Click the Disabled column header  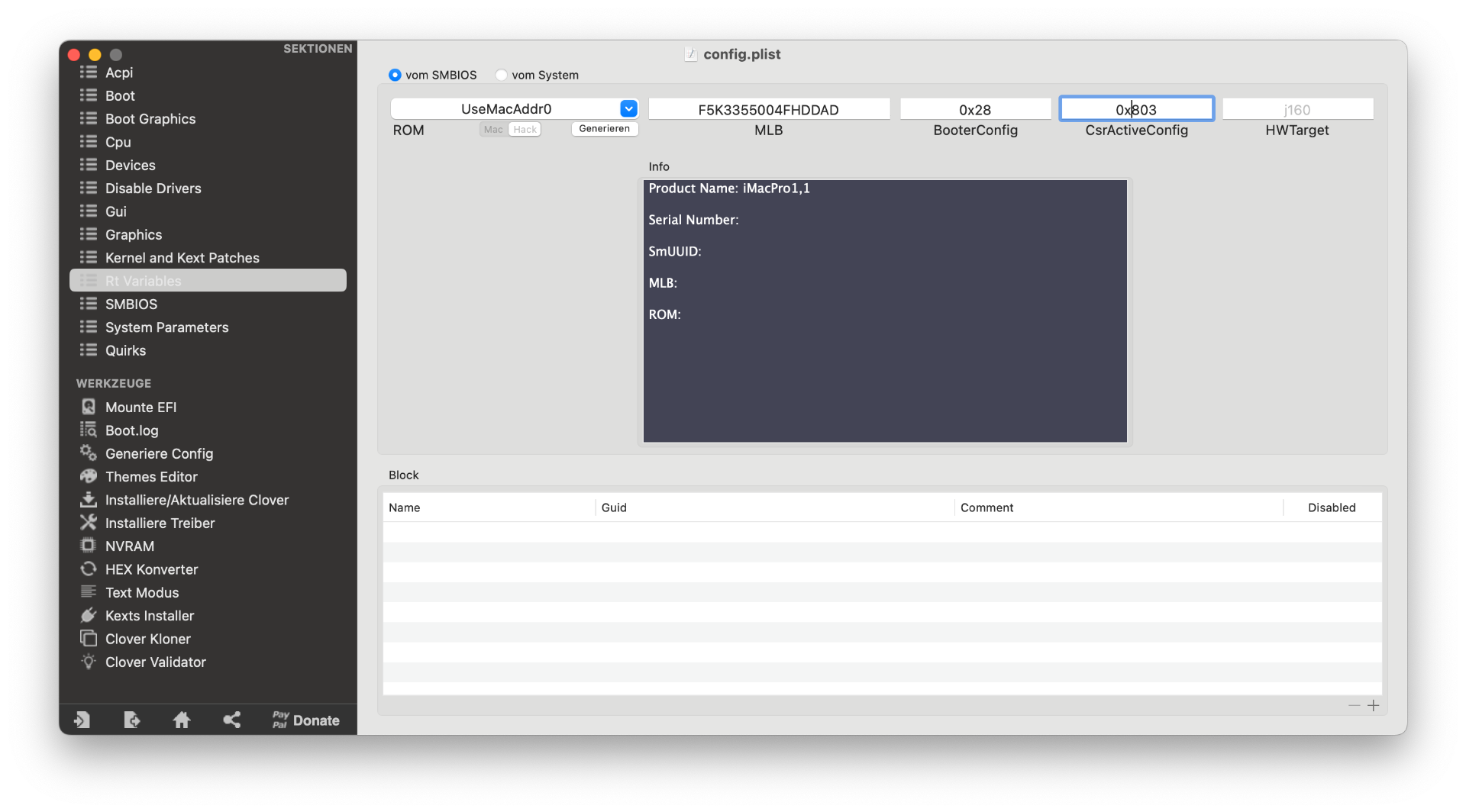1332,507
